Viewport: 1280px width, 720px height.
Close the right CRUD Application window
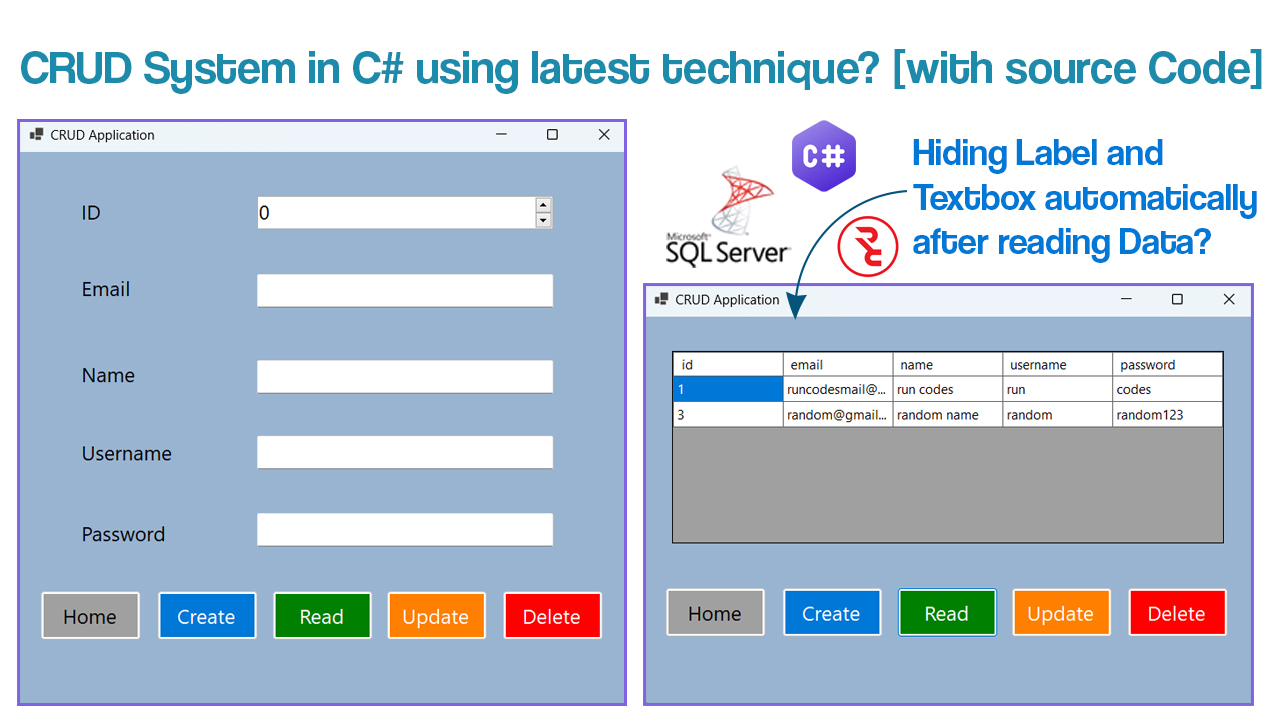coord(1229,299)
